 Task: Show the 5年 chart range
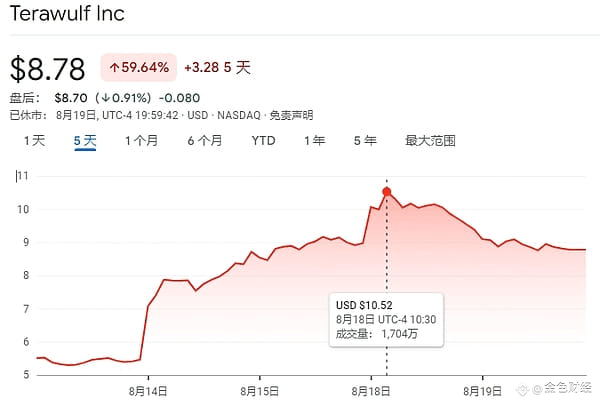click(x=365, y=141)
